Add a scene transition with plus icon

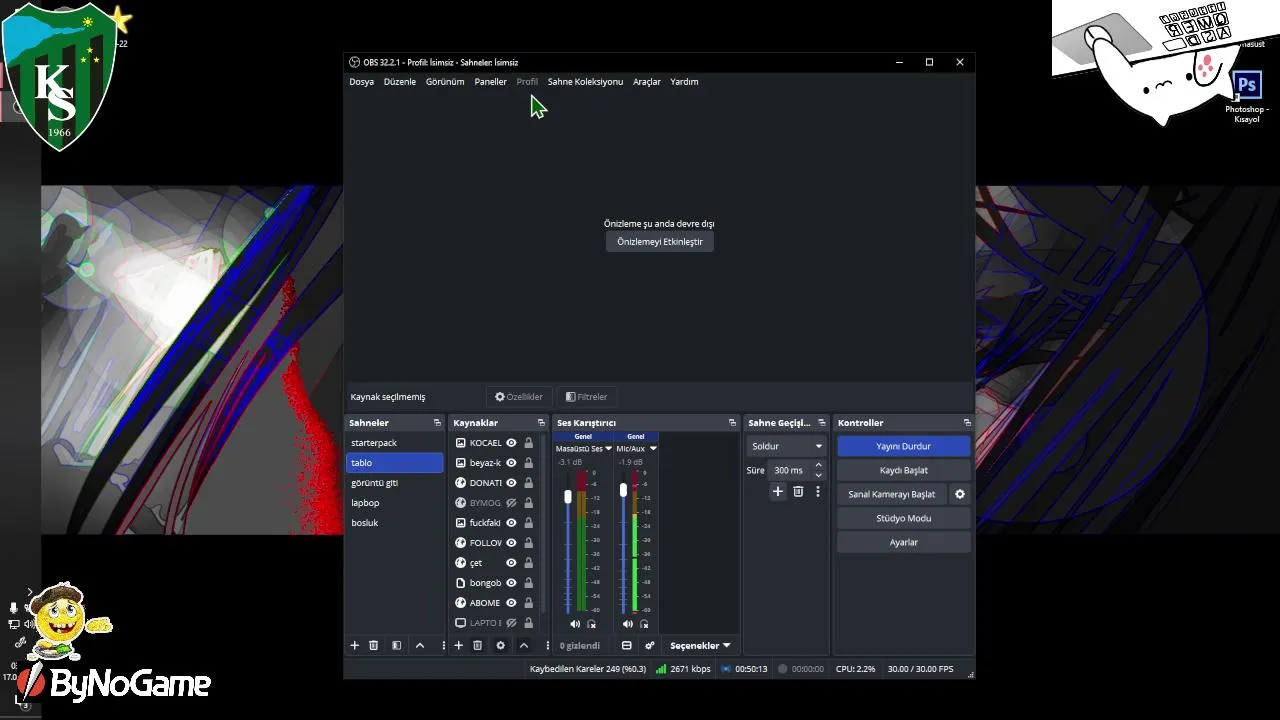point(778,492)
